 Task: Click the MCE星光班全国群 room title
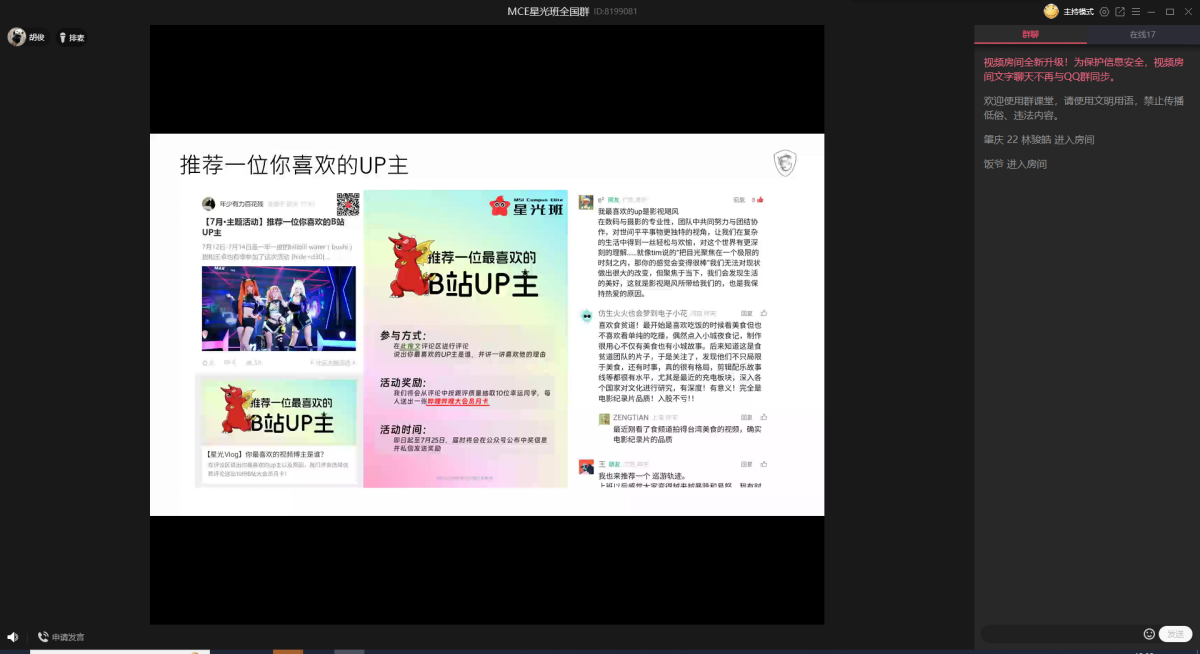pyautogui.click(x=549, y=12)
